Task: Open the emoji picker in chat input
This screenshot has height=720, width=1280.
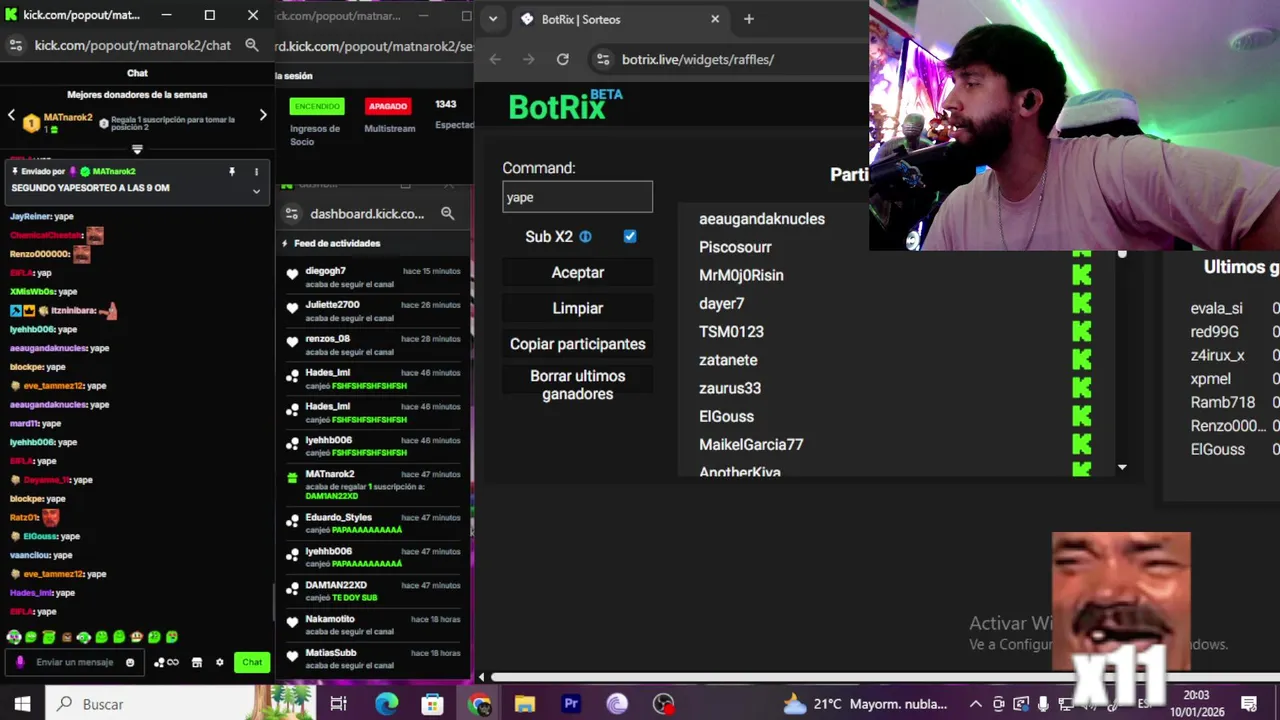Action: point(130,662)
